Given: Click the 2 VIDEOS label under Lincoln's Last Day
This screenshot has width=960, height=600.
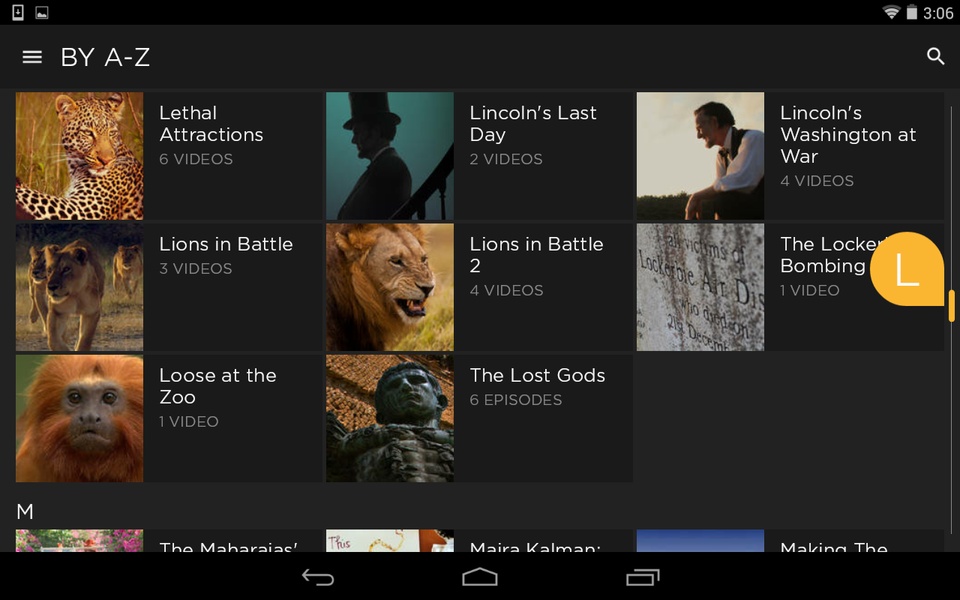Looking at the screenshot, I should pyautogui.click(x=506, y=159).
